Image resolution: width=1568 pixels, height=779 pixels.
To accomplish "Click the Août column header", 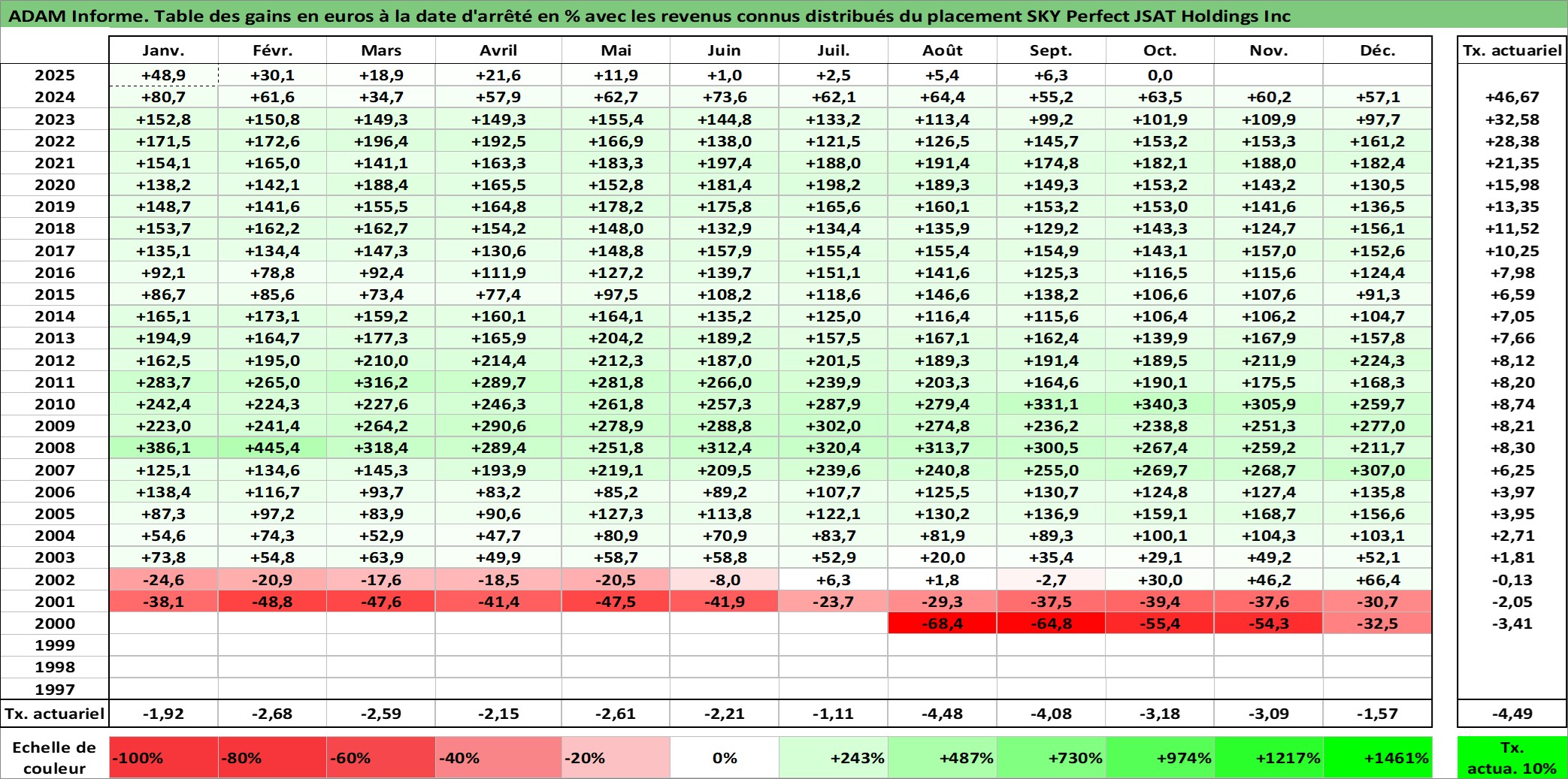I will (943, 50).
